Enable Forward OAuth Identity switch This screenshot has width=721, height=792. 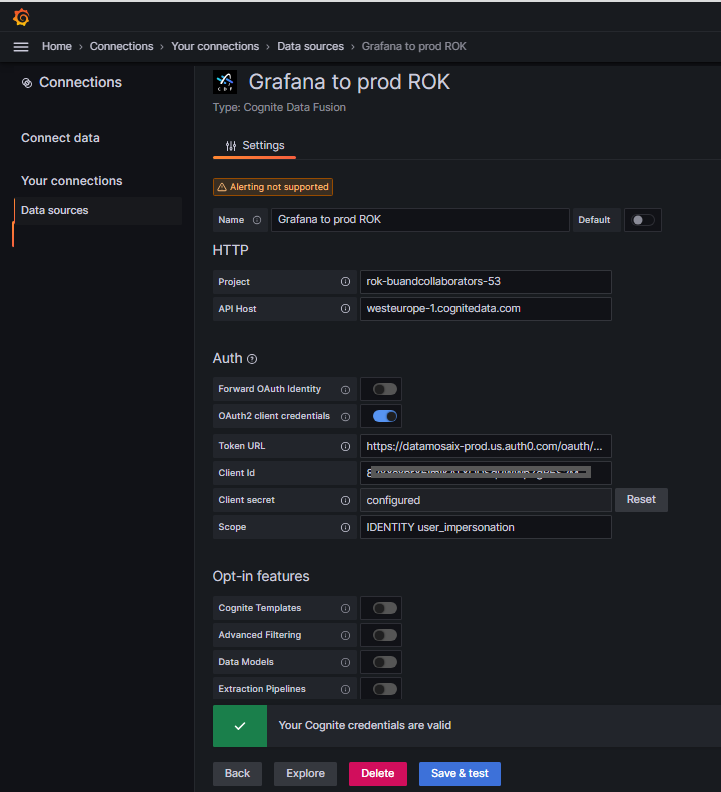point(384,389)
